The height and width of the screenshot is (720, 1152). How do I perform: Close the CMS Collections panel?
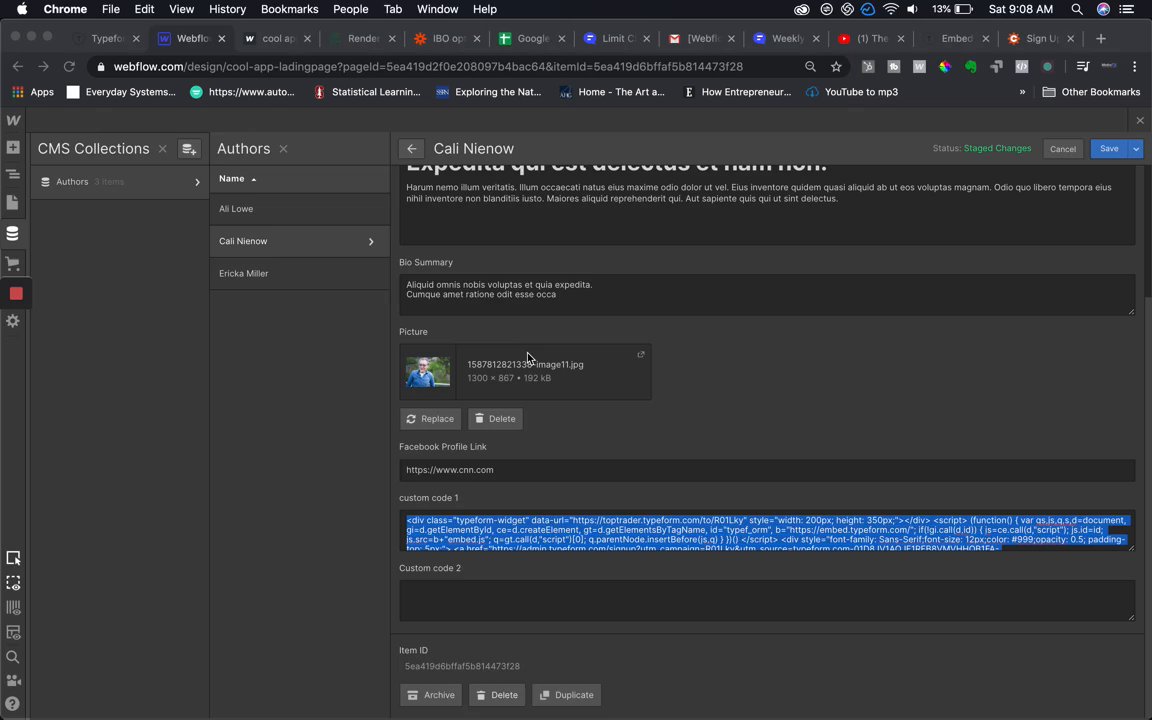pos(162,149)
